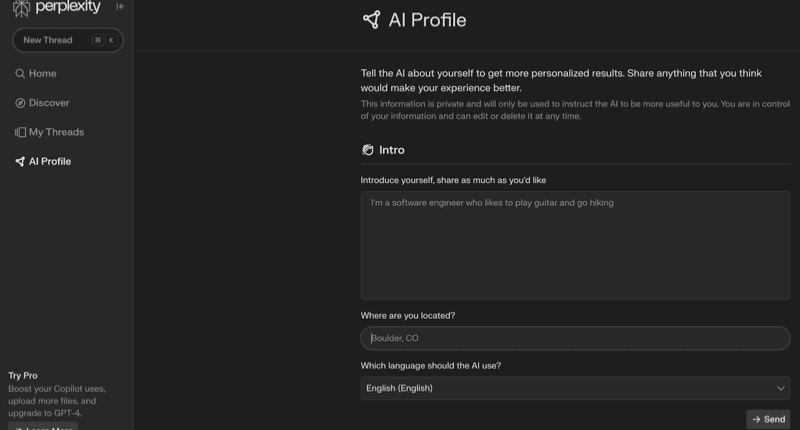This screenshot has height=430, width=800.
Task: Click the magnifier icon next to Home
Action: point(20,74)
